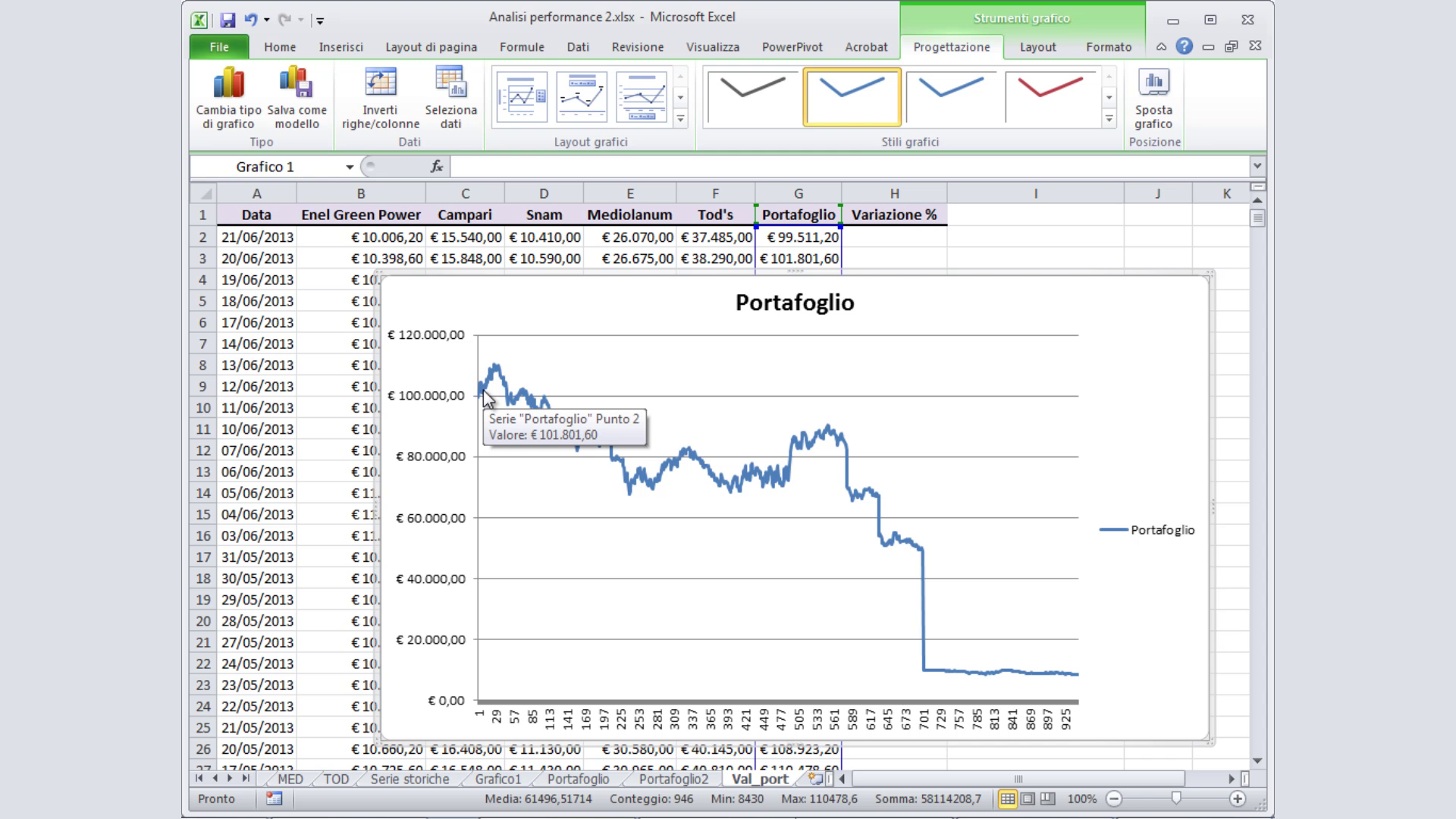Select the black line chart style
The width and height of the screenshot is (1456, 819).
pos(752,97)
